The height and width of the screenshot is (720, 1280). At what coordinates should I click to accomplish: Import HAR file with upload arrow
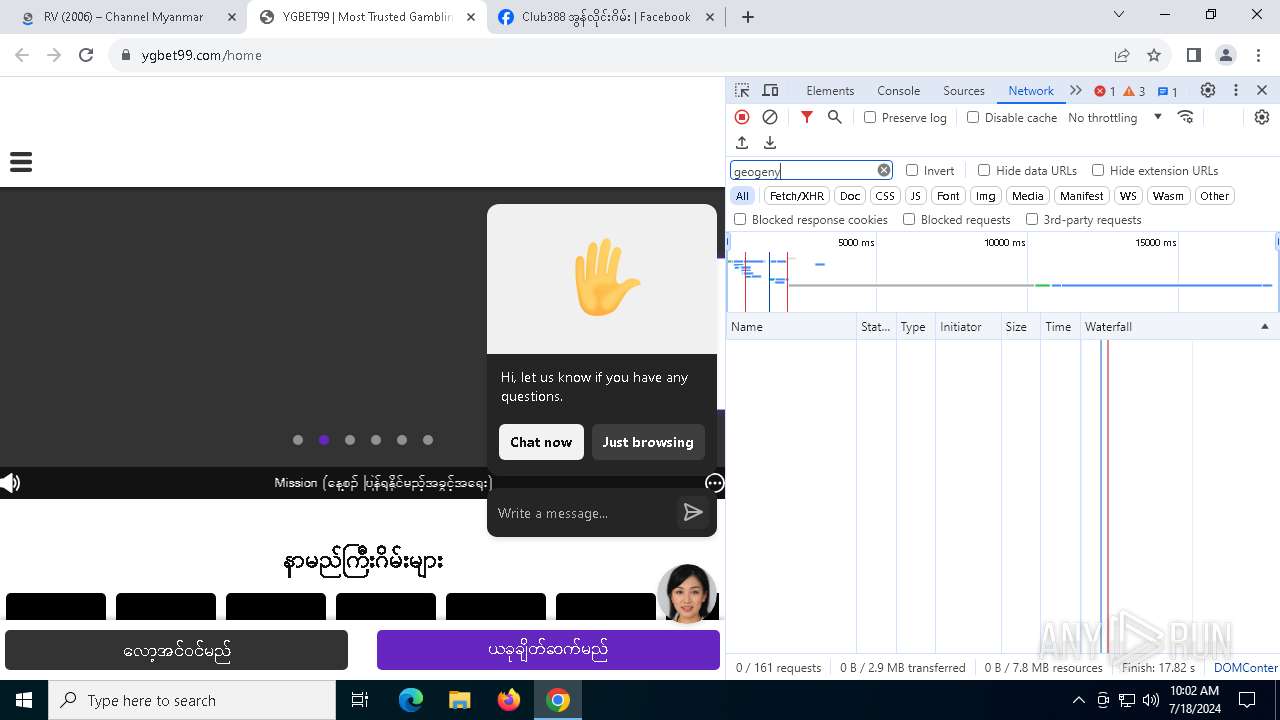(742, 143)
